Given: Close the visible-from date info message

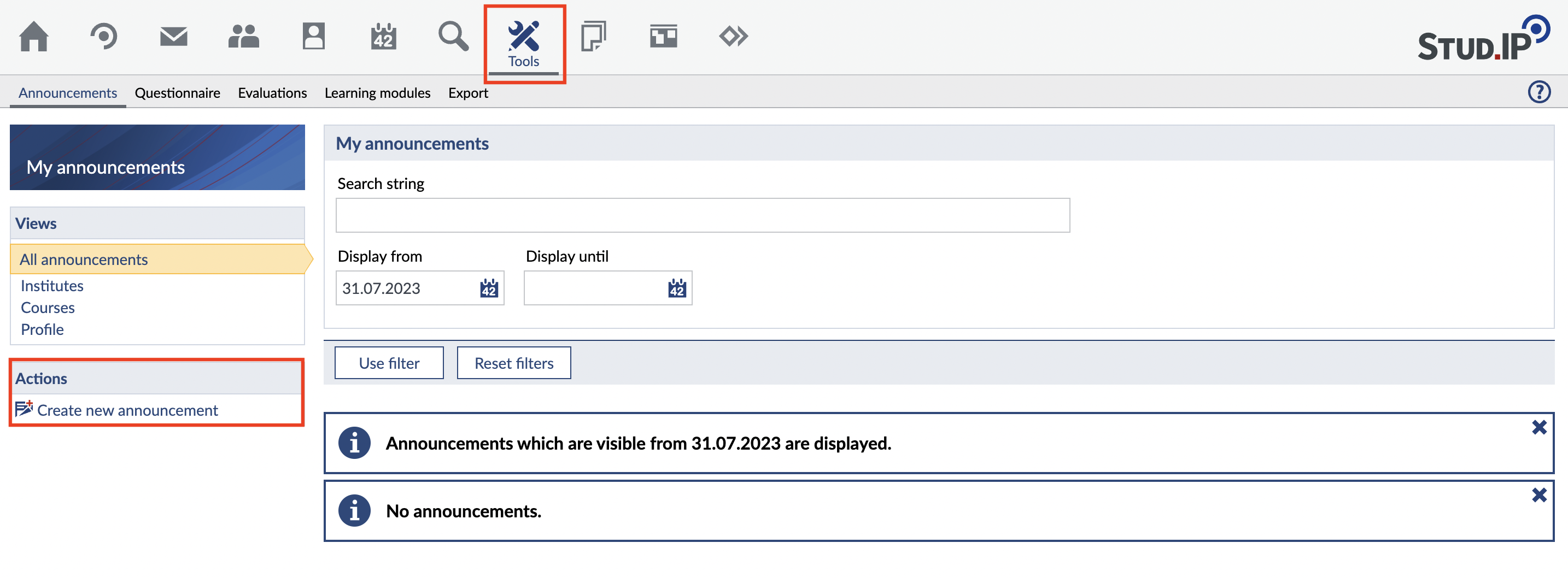Looking at the screenshot, I should (1539, 428).
